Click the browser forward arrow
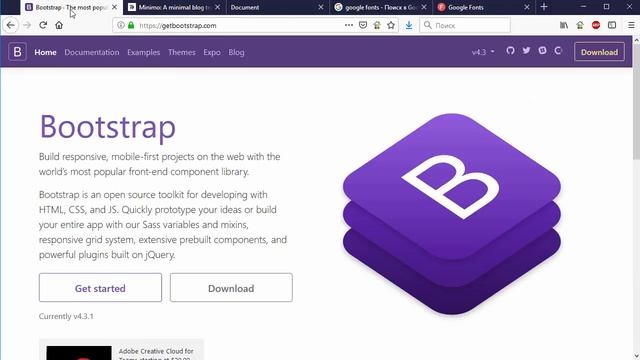 [x=27, y=25]
